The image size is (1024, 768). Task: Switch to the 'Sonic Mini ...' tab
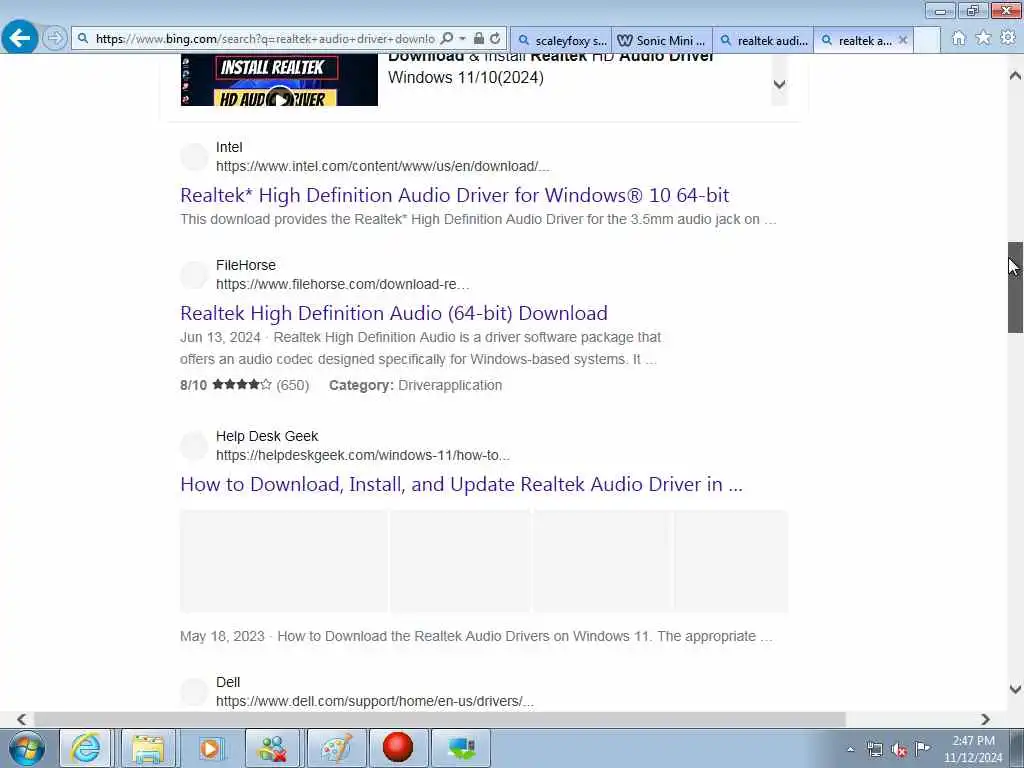662,40
